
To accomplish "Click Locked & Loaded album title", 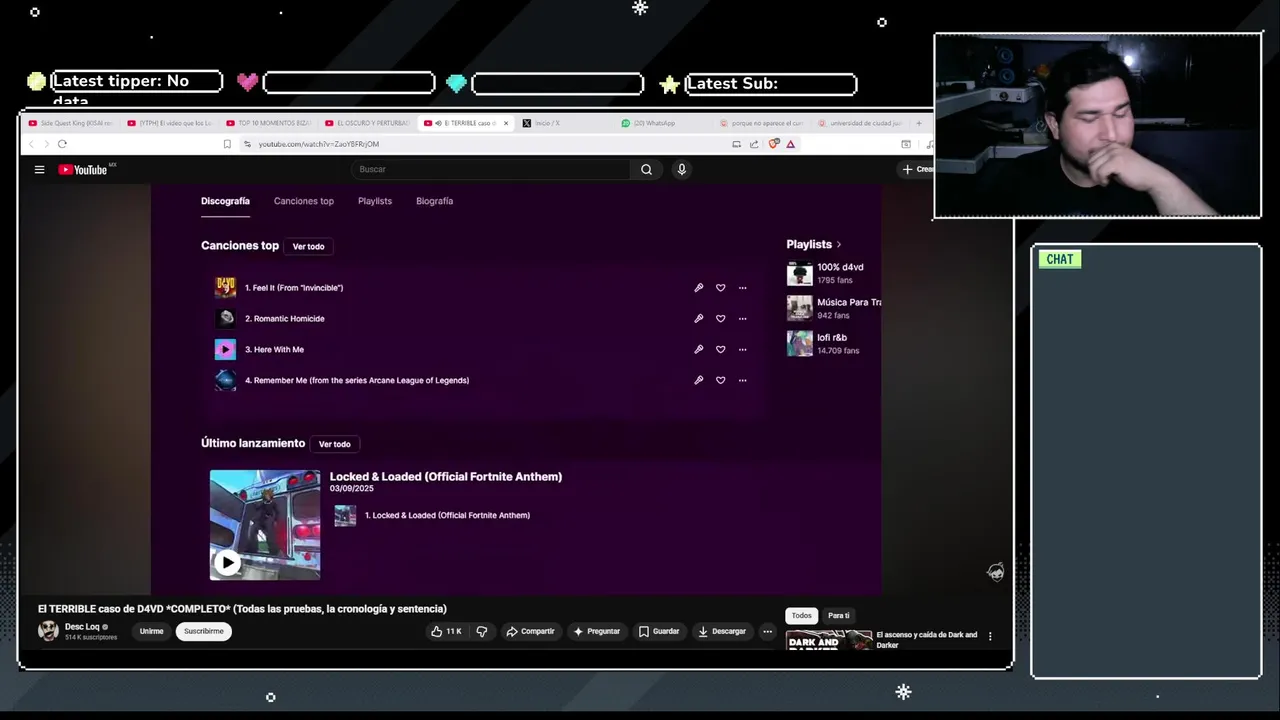I will point(446,477).
